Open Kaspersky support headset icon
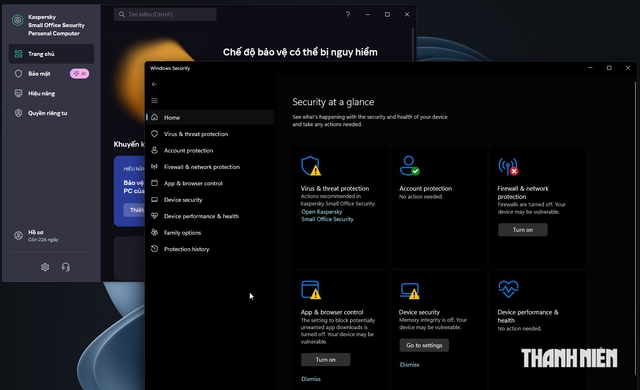This screenshot has height=390, width=640. click(66, 267)
